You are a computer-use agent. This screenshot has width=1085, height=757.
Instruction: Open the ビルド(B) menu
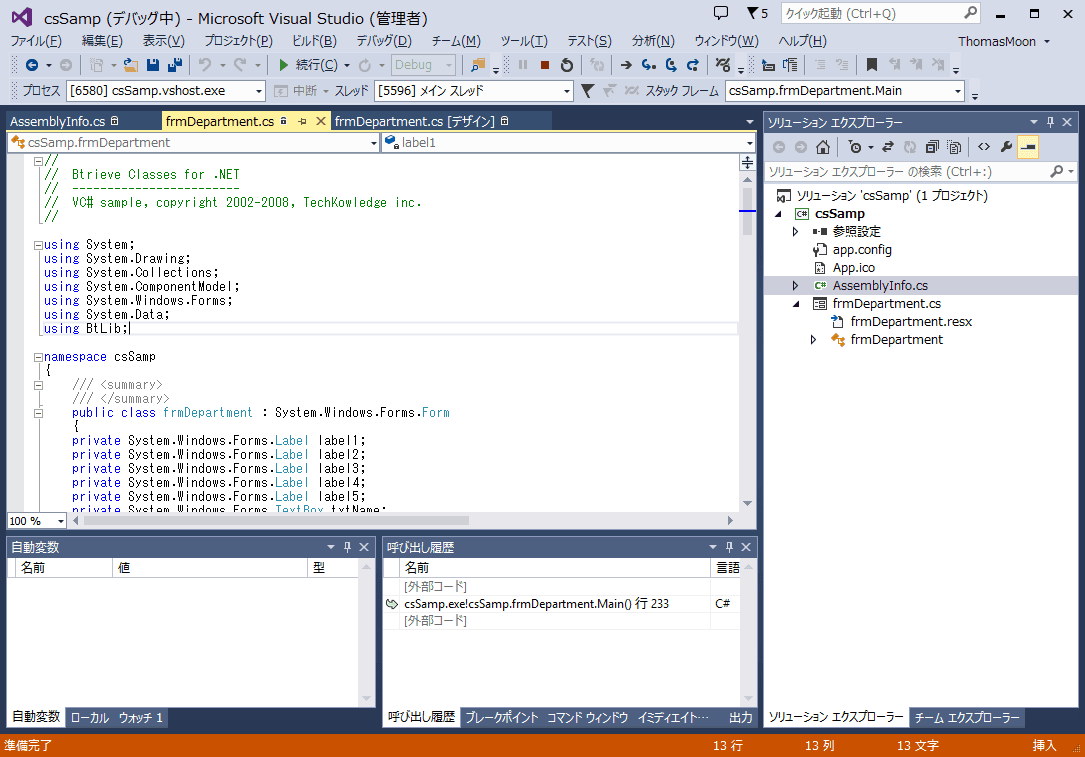pos(314,41)
